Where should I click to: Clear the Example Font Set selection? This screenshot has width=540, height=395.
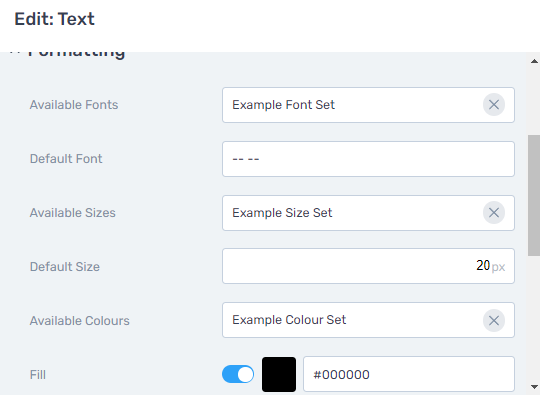[494, 105]
